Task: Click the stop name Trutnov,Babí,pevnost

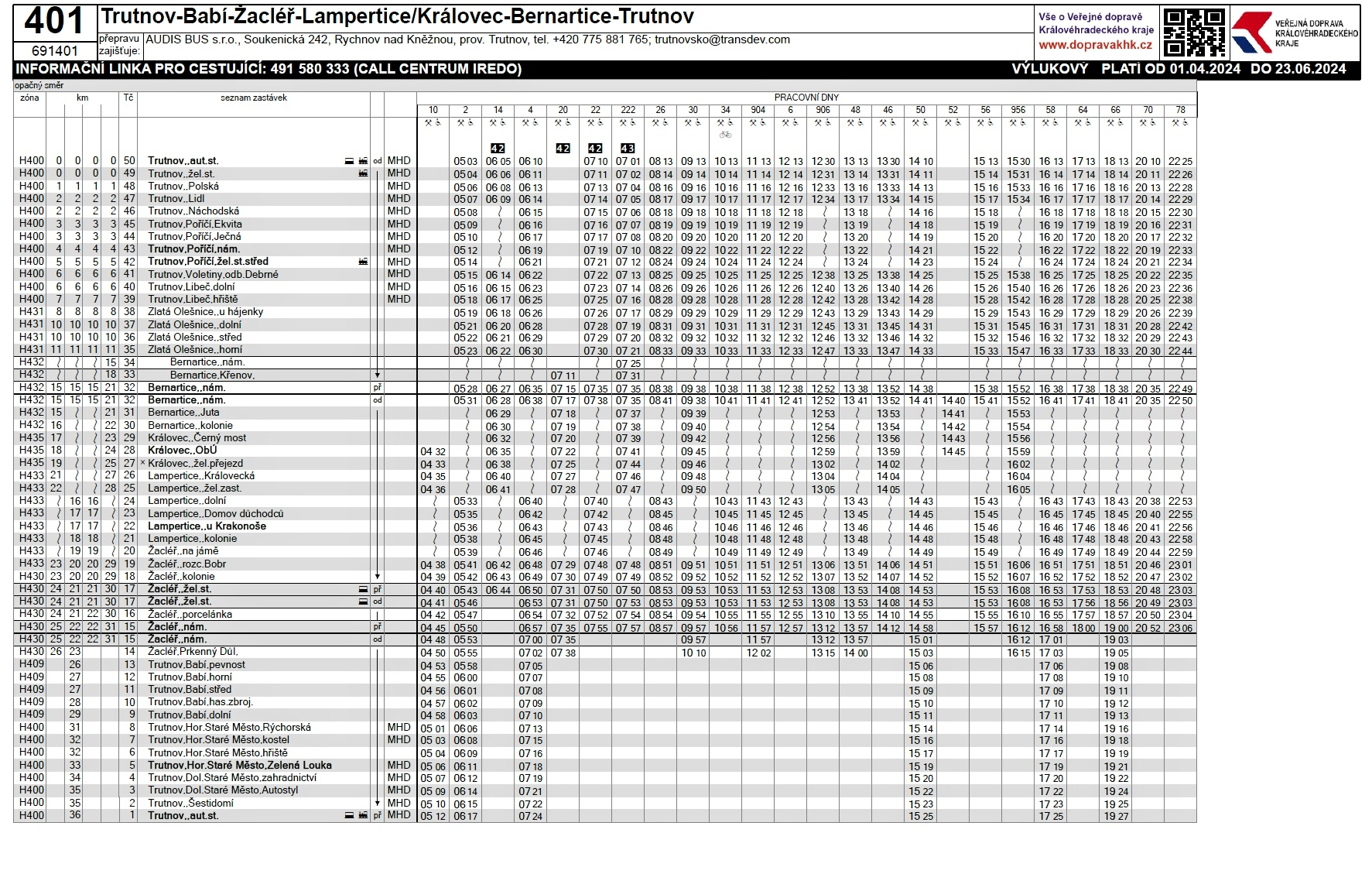Action: [196, 664]
